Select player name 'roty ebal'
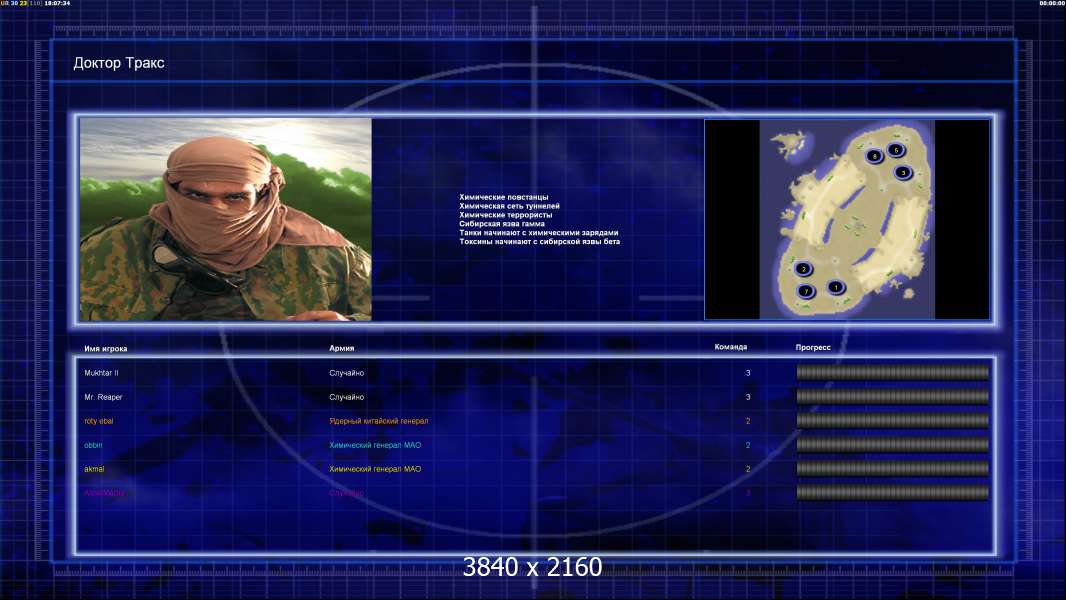 (x=99, y=421)
